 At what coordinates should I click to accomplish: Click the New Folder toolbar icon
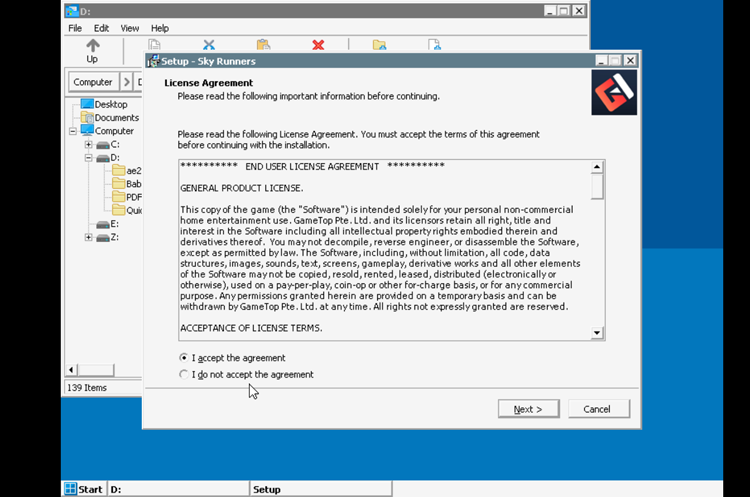click(x=379, y=45)
